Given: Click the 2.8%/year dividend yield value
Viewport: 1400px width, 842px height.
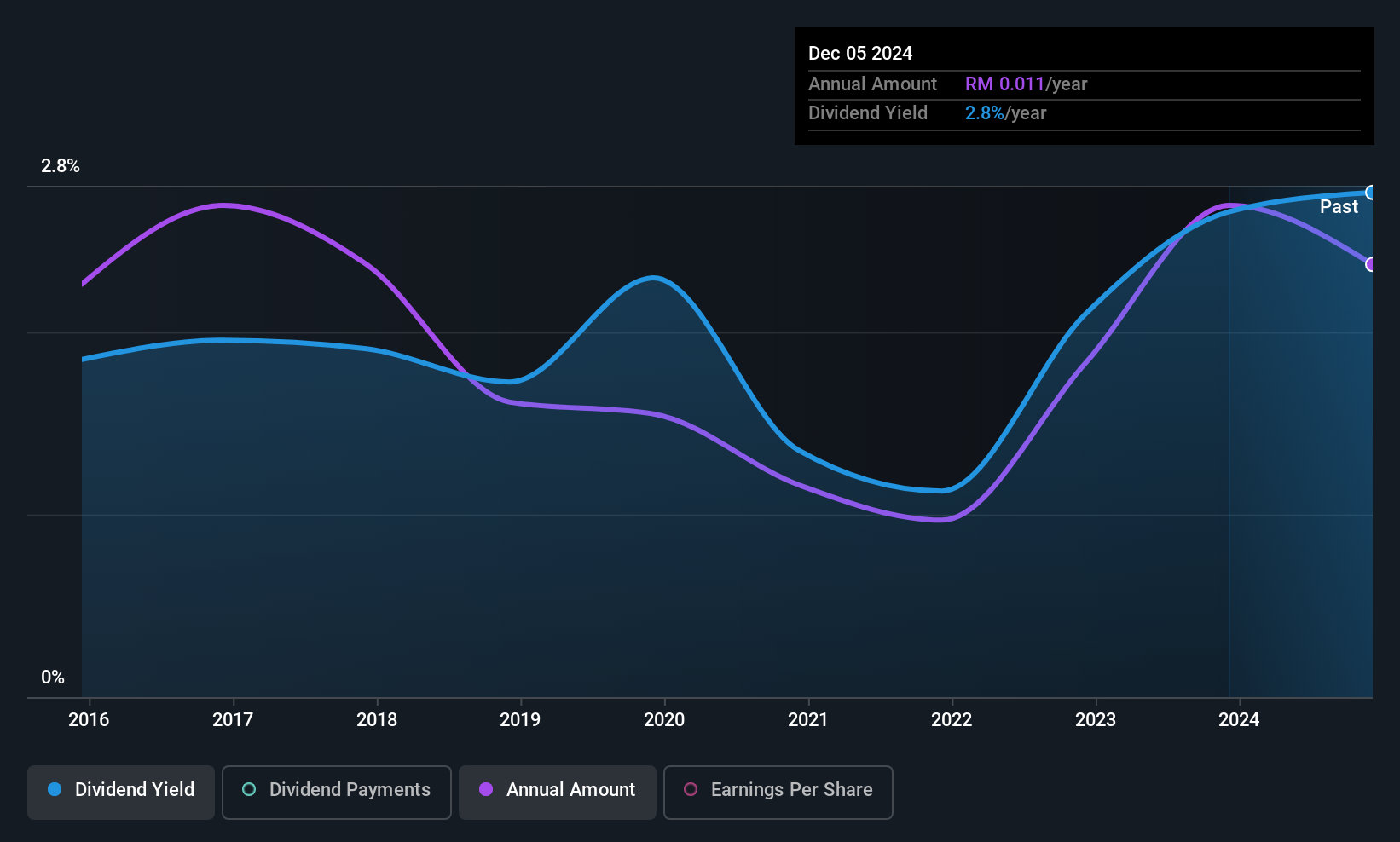Looking at the screenshot, I should [1006, 113].
